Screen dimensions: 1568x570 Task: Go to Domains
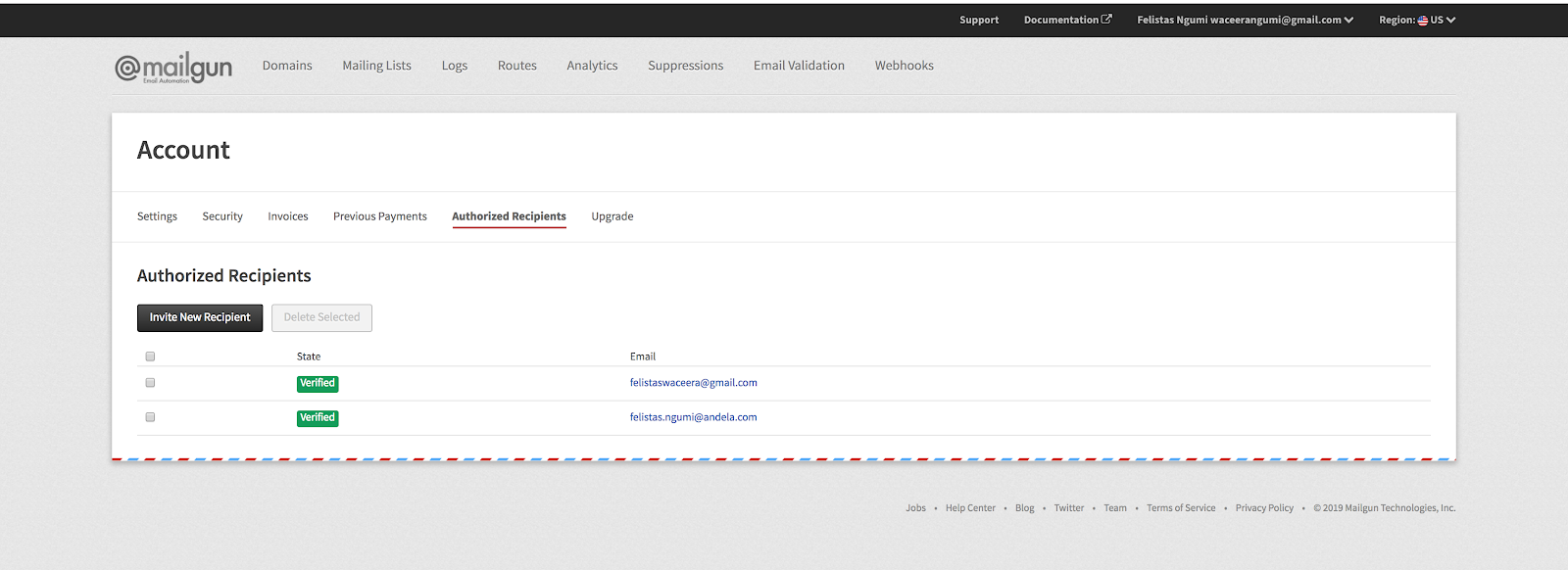point(287,66)
